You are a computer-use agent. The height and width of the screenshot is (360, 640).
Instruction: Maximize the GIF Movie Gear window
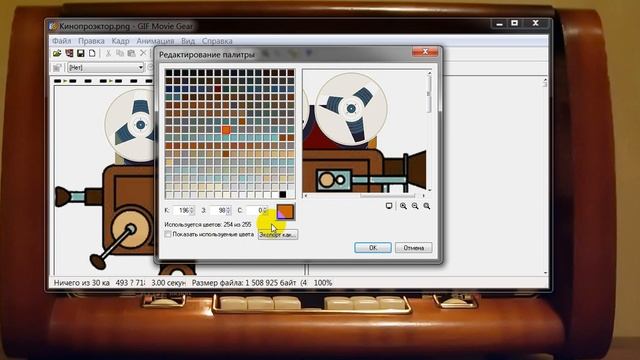coord(515,23)
